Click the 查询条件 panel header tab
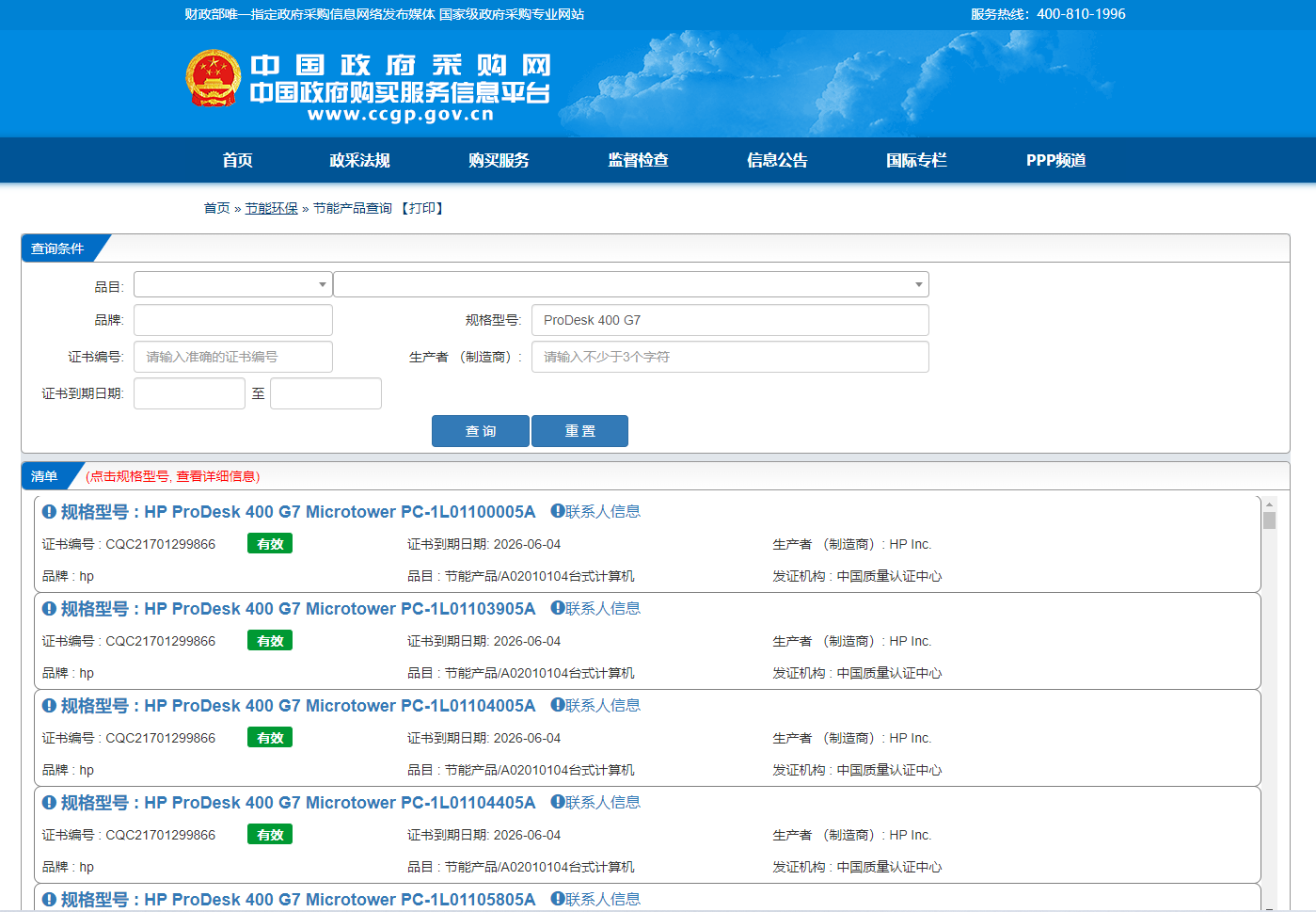The height and width of the screenshot is (912, 1316). click(58, 248)
